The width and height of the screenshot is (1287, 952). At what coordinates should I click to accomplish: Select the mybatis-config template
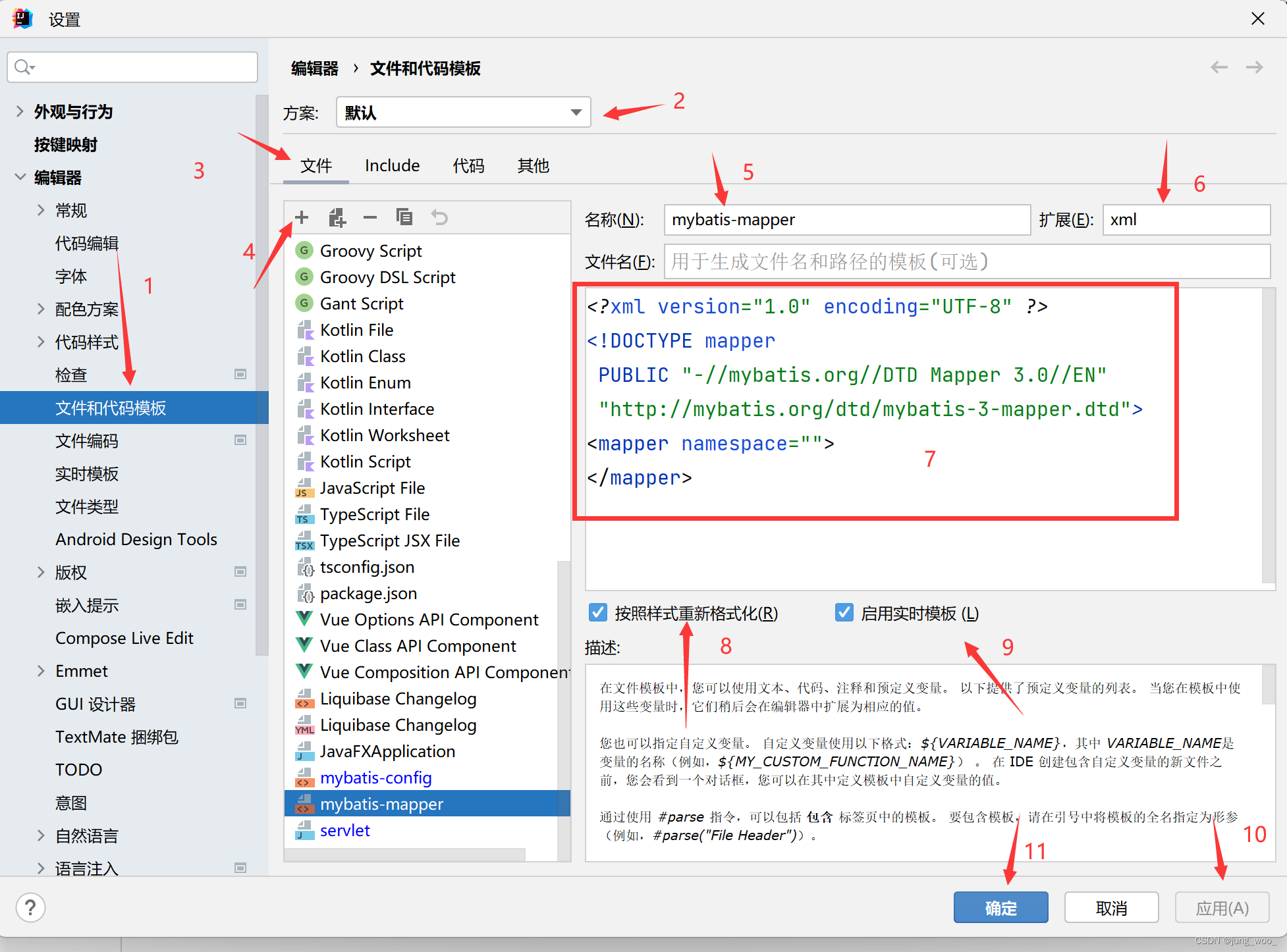[x=375, y=778]
